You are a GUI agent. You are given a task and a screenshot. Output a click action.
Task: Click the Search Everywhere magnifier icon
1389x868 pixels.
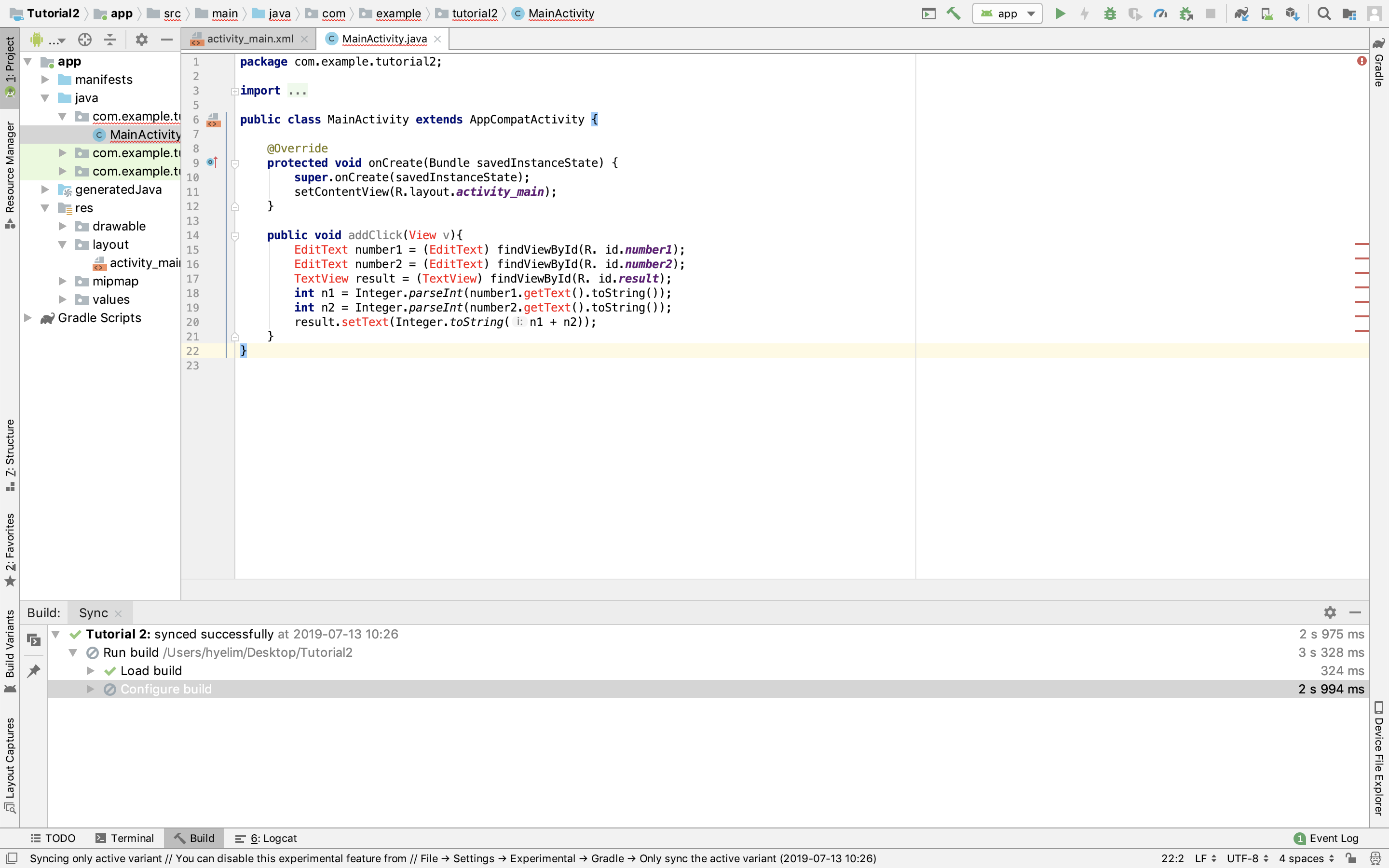(1323, 13)
